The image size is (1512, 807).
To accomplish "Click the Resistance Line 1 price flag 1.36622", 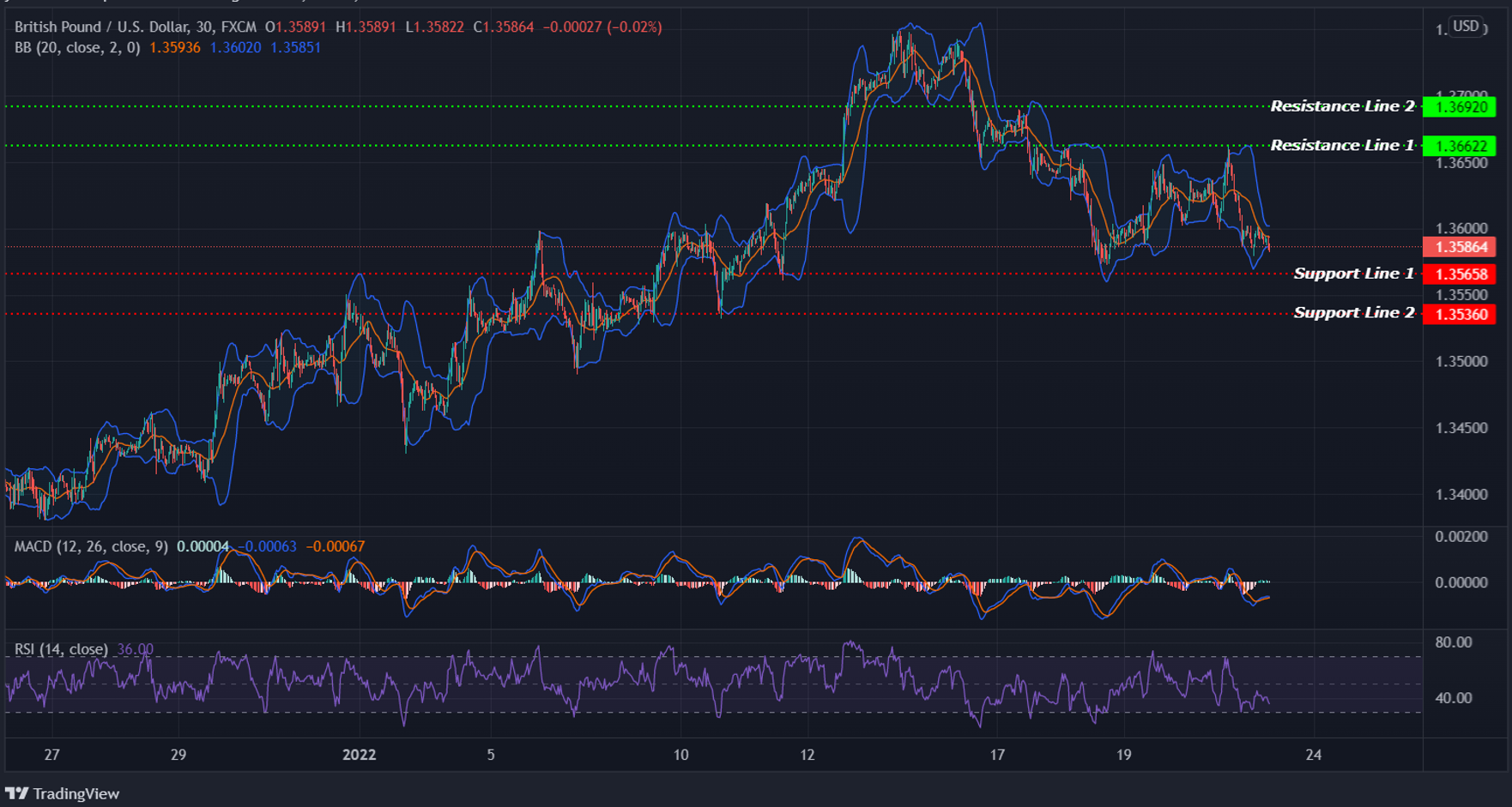I will pos(1463,146).
